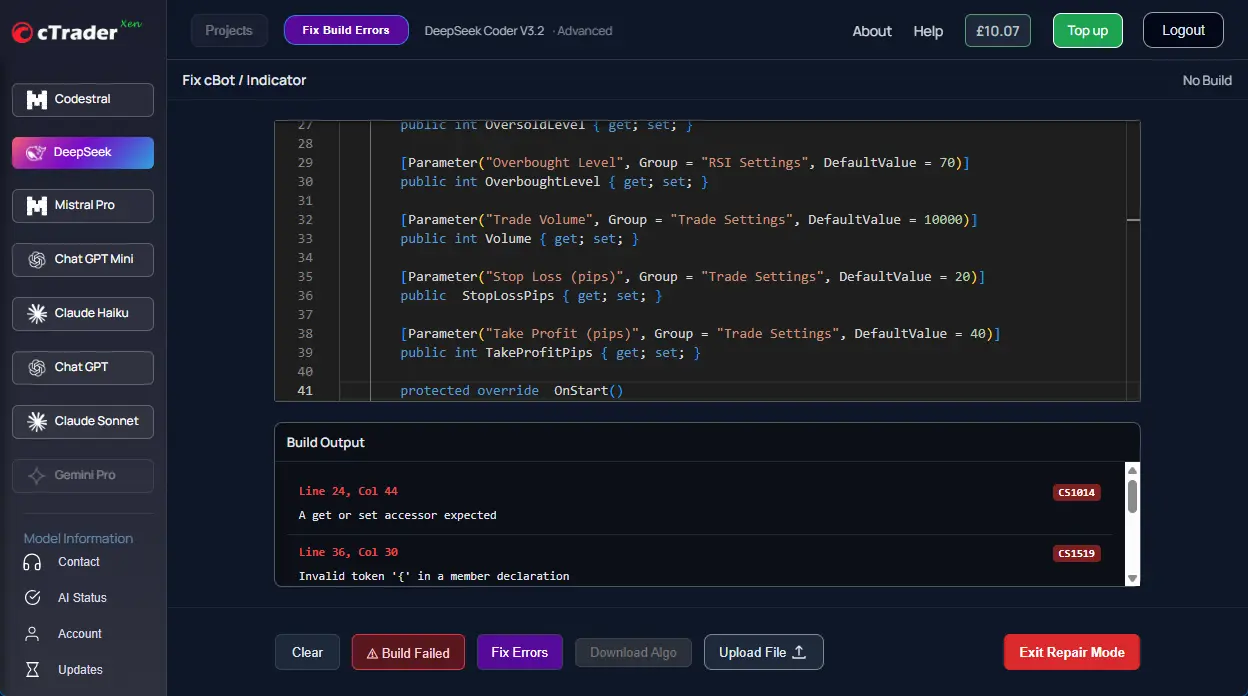
Task: Open the Gemini Pro model
Action: click(82, 475)
